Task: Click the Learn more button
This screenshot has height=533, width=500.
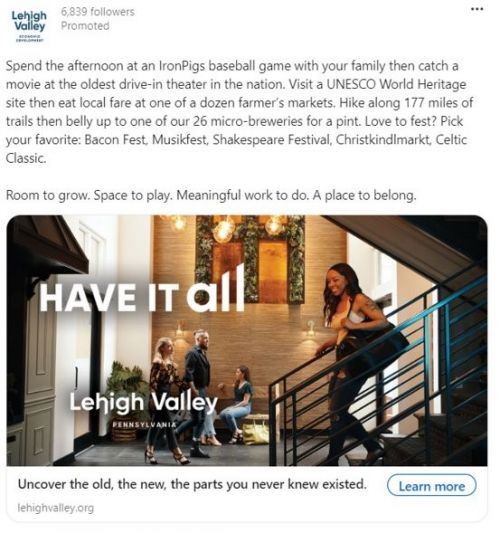Action: point(432,486)
